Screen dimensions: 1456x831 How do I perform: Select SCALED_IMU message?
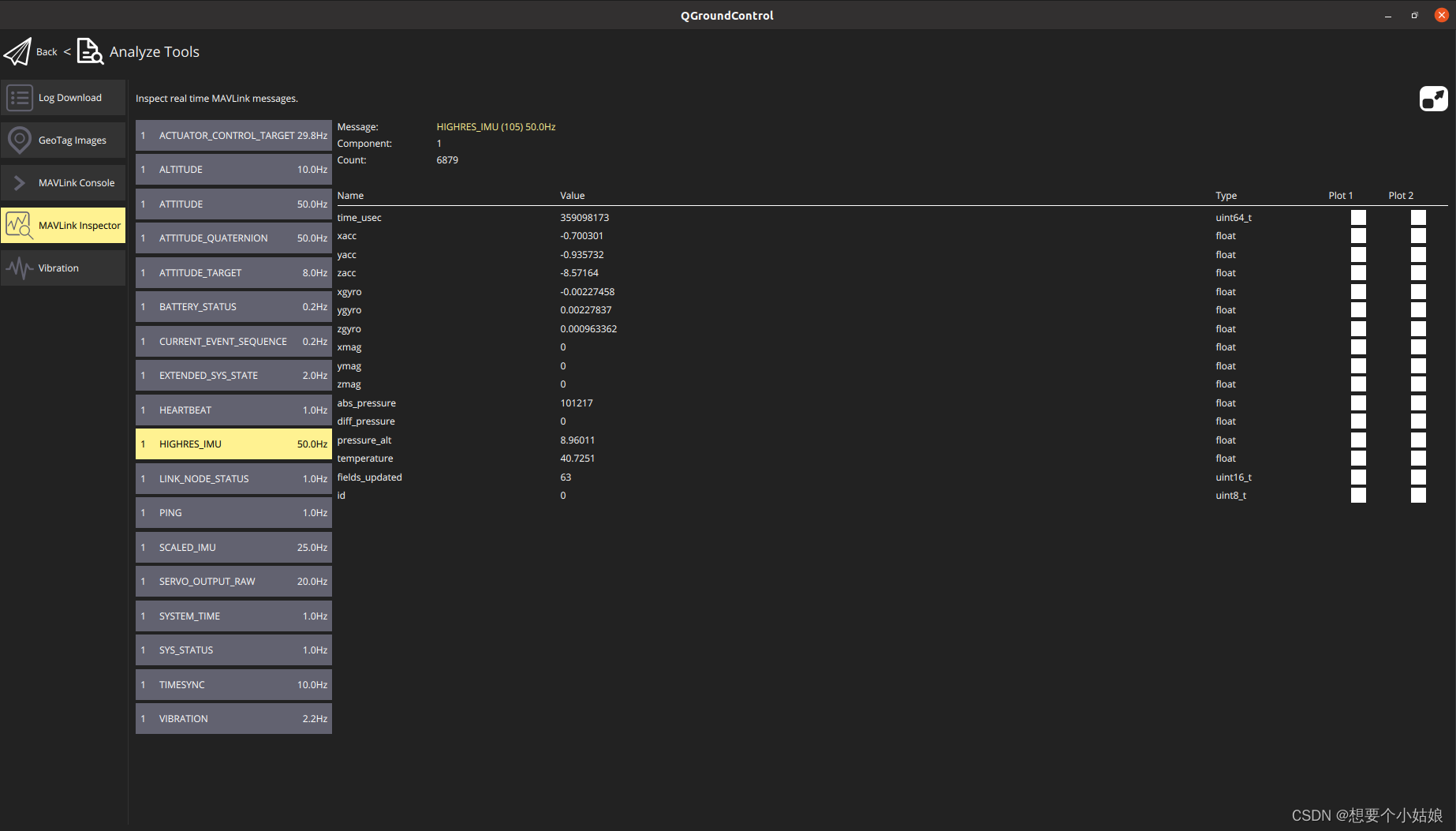click(x=233, y=547)
